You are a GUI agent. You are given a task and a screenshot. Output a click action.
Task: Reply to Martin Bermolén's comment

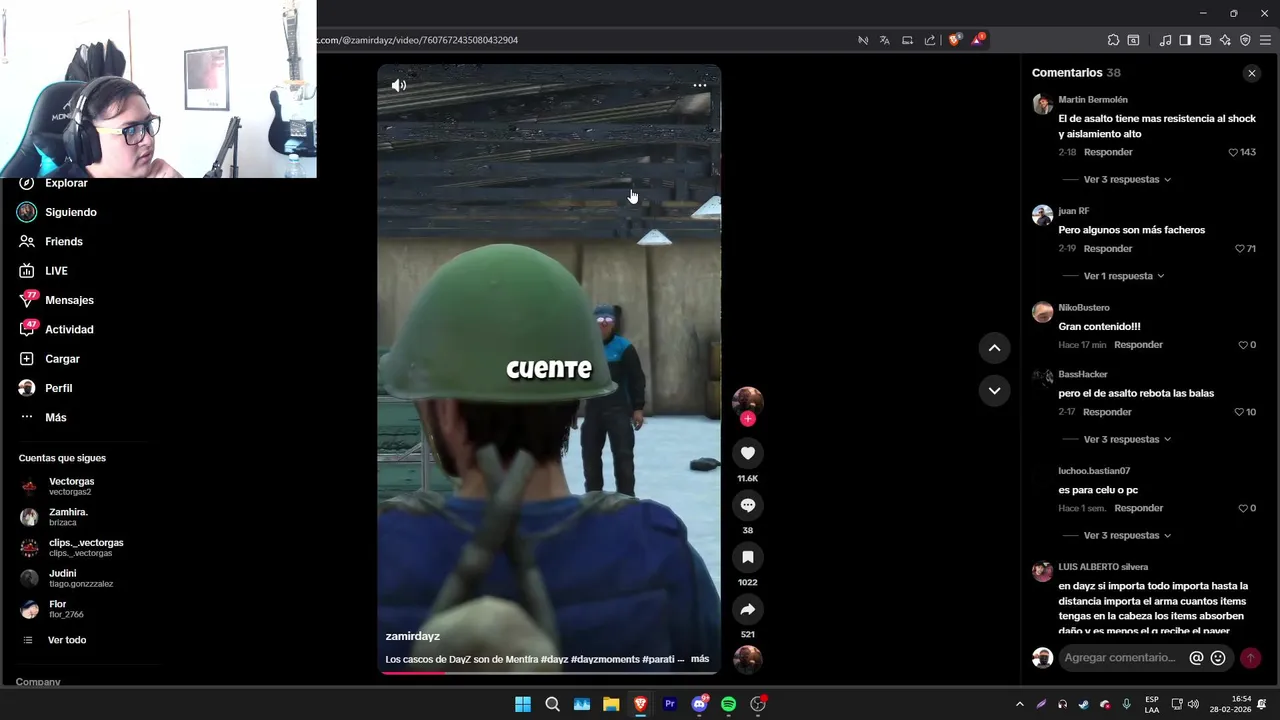pos(1108,152)
